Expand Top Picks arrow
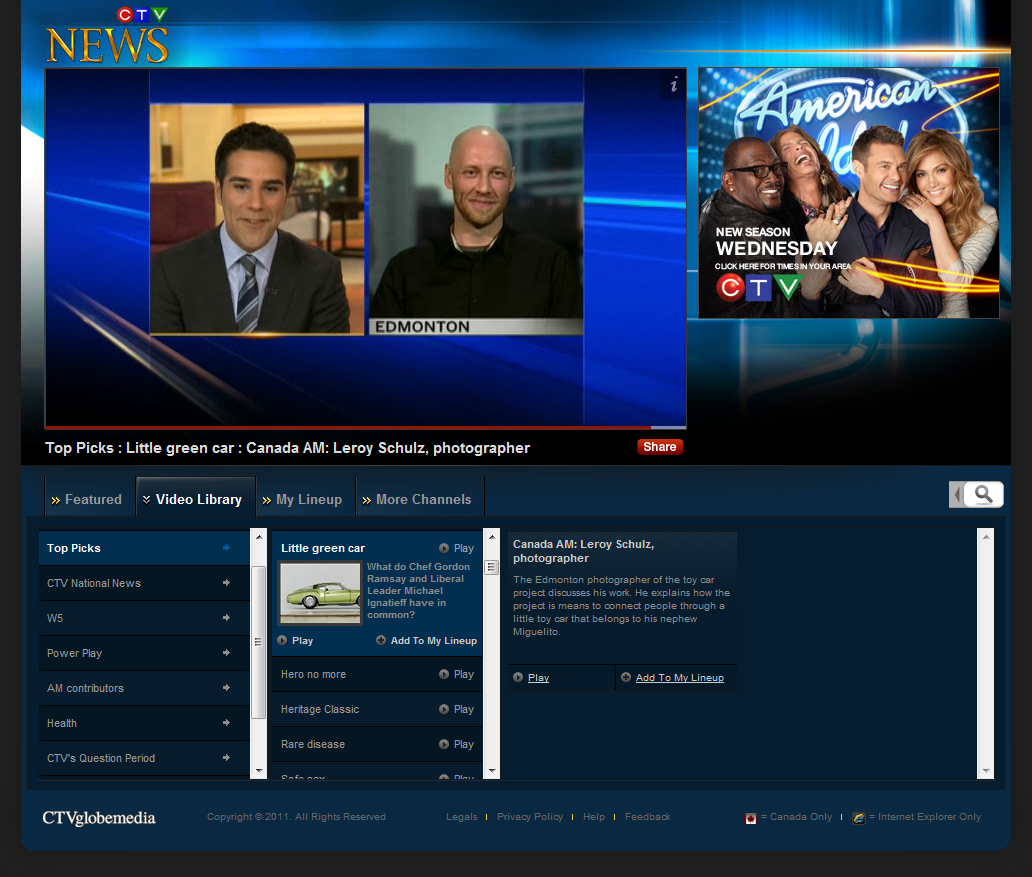Viewport: 1032px width, 877px height. pos(226,548)
